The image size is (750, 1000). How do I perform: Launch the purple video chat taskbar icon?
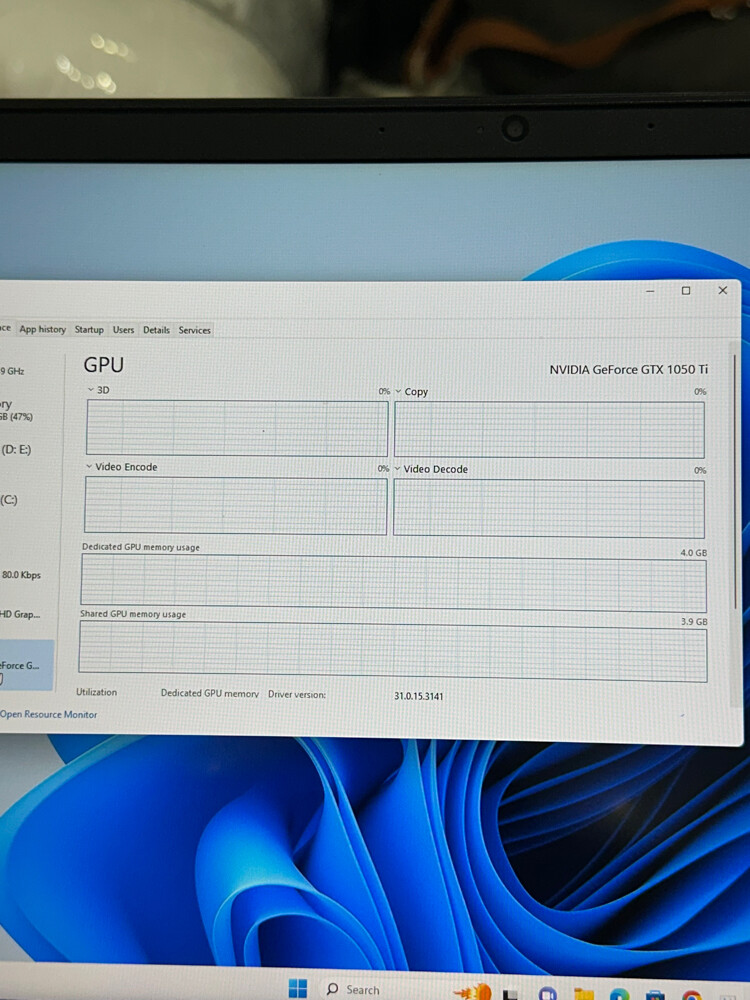(x=547, y=994)
